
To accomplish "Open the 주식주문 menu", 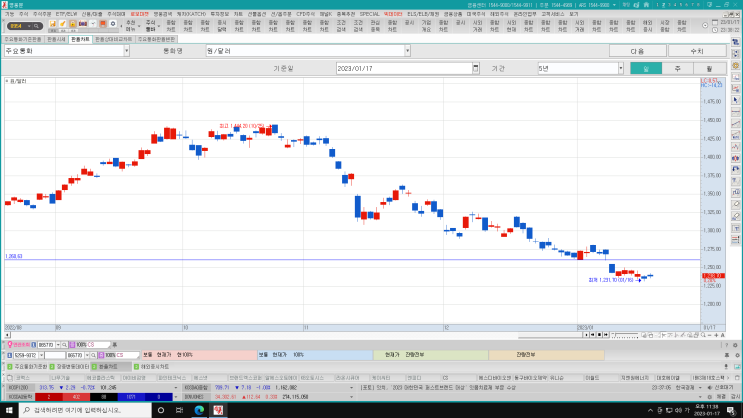I will [x=42, y=14].
